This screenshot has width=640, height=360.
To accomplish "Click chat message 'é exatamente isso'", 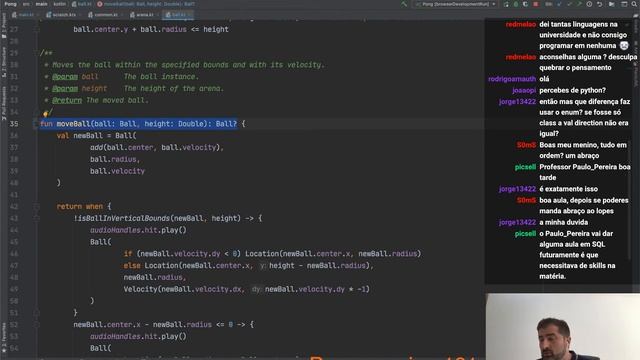I will click(x=568, y=189).
